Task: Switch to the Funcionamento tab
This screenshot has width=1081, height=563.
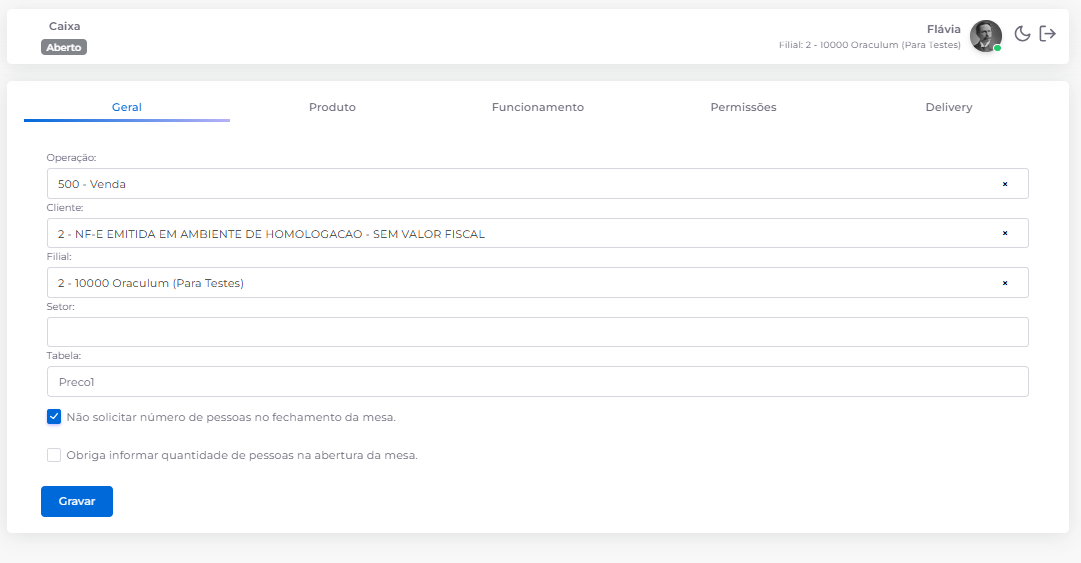Action: [x=538, y=107]
